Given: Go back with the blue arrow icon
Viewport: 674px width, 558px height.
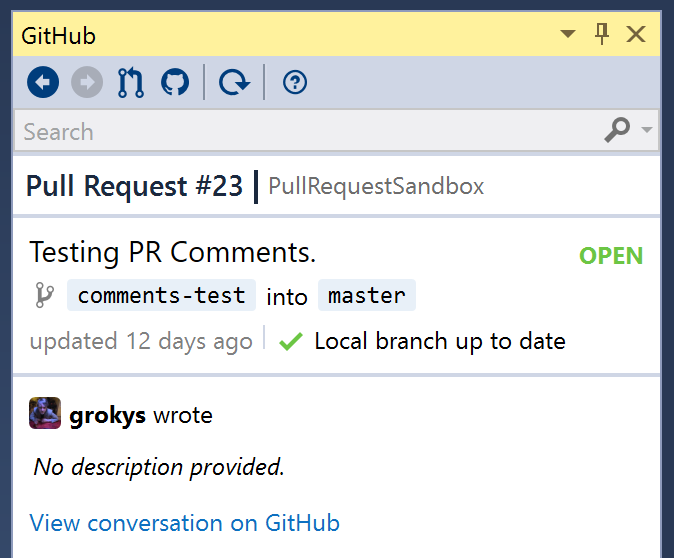Looking at the screenshot, I should coord(43,82).
